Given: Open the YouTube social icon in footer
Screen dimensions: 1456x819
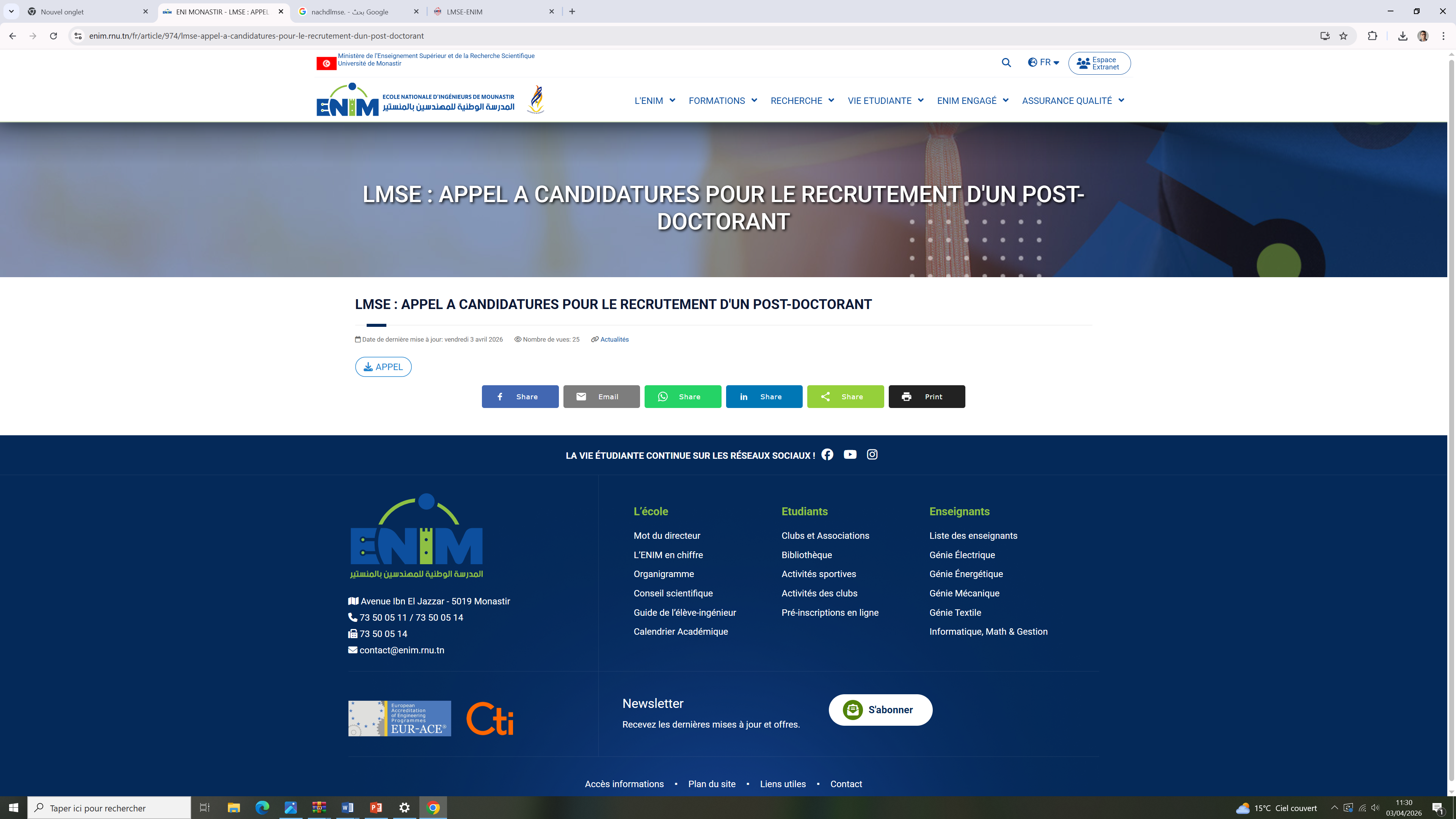Looking at the screenshot, I should [849, 455].
